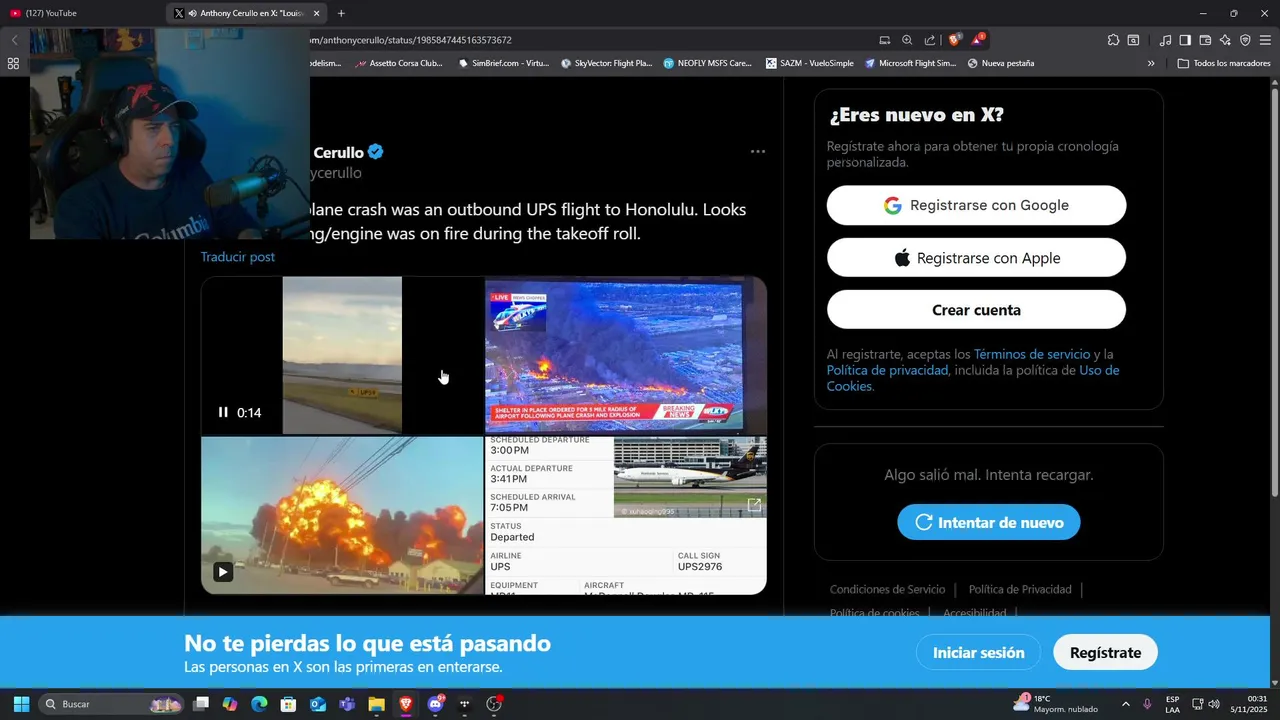Close the Anthony Cerullo en X tab
1280x720 pixels.
317,13
